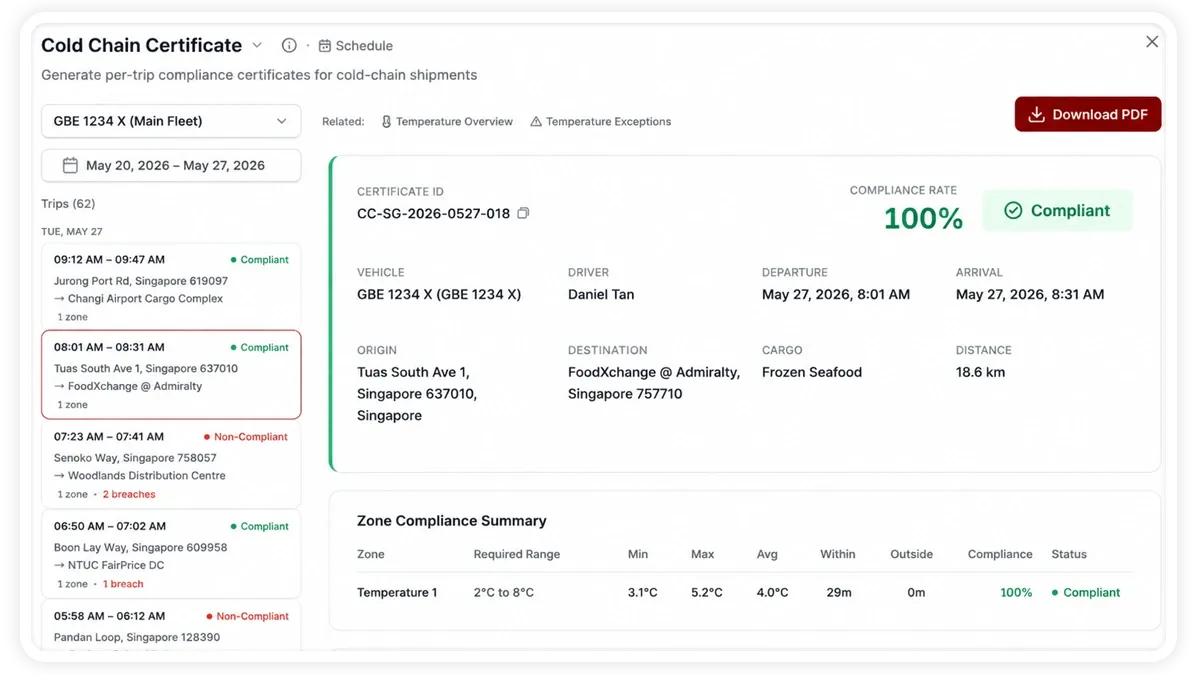1200x675 pixels.
Task: Open the Cold Chain Certificate title dropdown chevron
Action: pos(257,45)
